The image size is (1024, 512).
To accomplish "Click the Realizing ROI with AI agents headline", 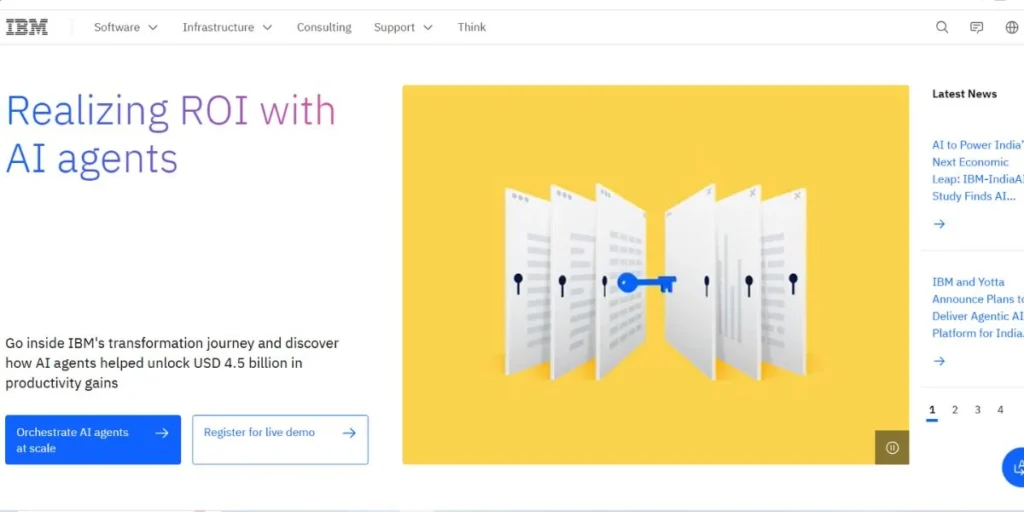I will coord(170,135).
